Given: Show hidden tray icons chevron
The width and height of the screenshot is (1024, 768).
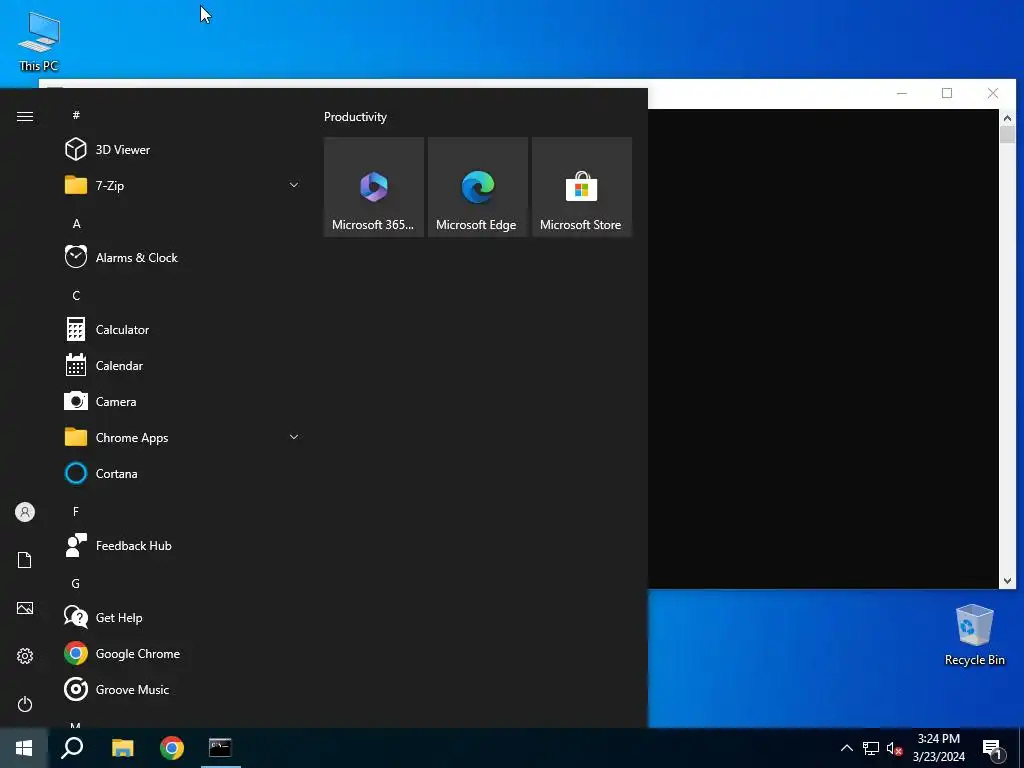Looking at the screenshot, I should click(846, 748).
